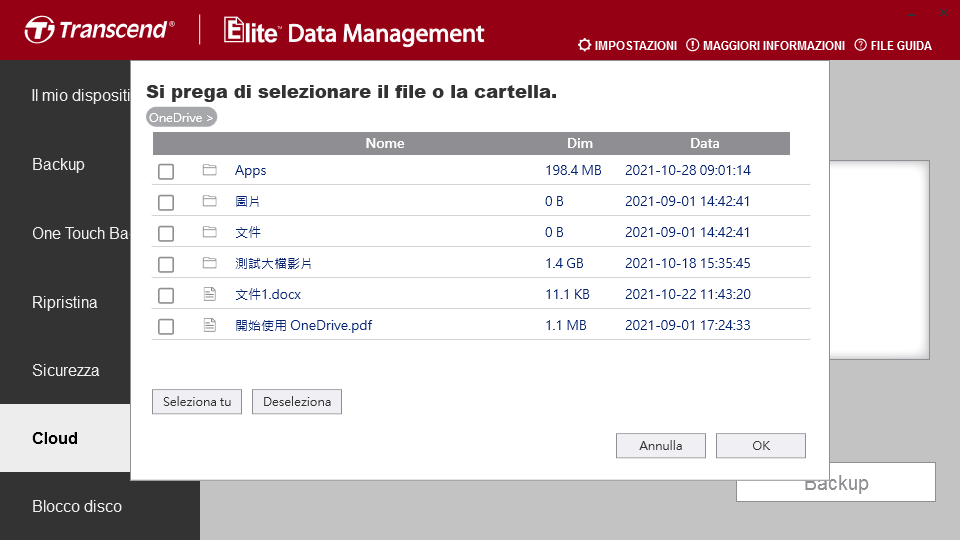Open IMPOSTAZIONI settings link
This screenshot has height=540, width=960.
pyautogui.click(x=636, y=46)
